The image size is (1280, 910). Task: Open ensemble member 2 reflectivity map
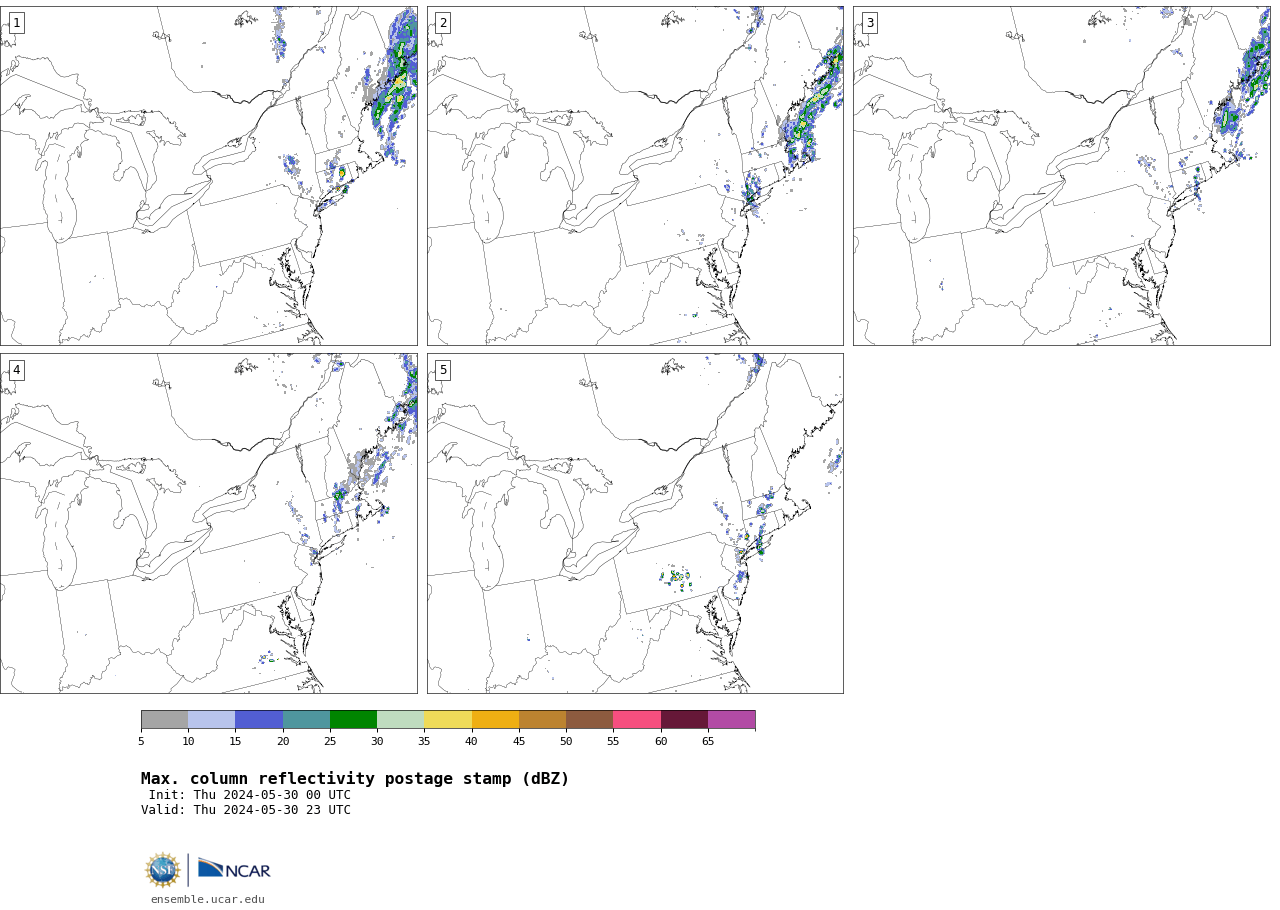(635, 176)
